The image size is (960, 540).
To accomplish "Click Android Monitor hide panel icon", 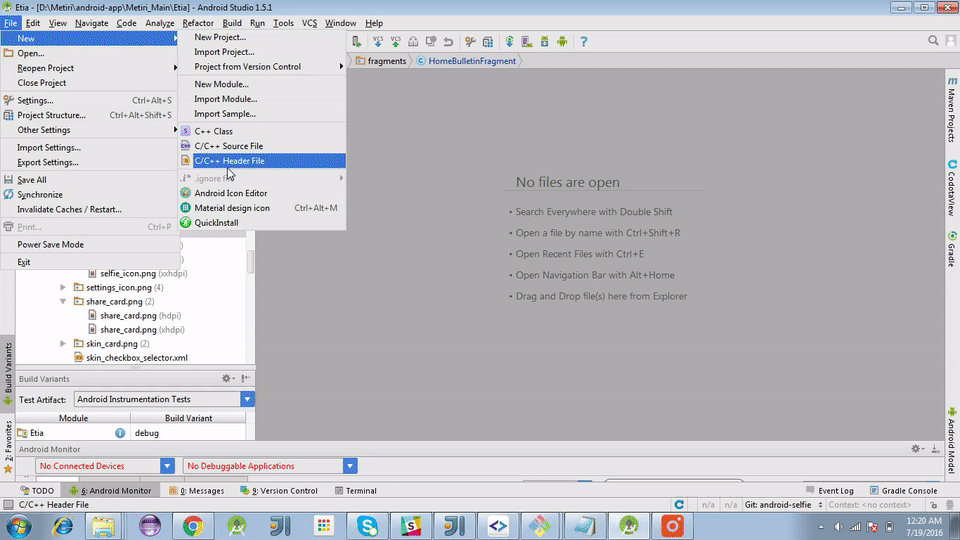I will click(936, 449).
